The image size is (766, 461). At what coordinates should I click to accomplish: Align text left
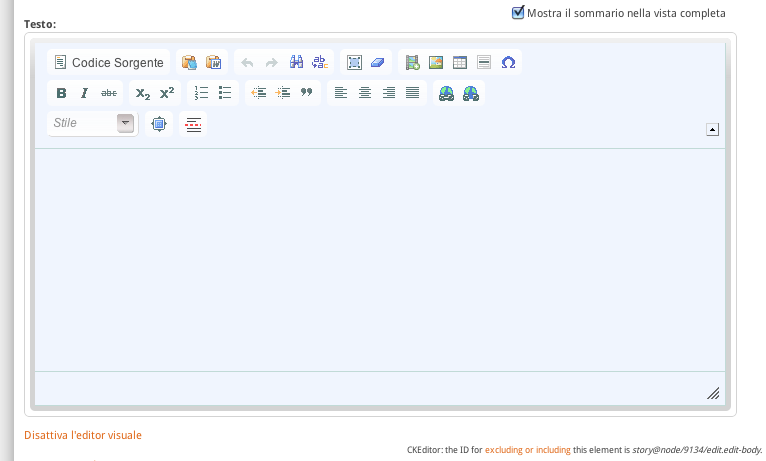coord(340,93)
